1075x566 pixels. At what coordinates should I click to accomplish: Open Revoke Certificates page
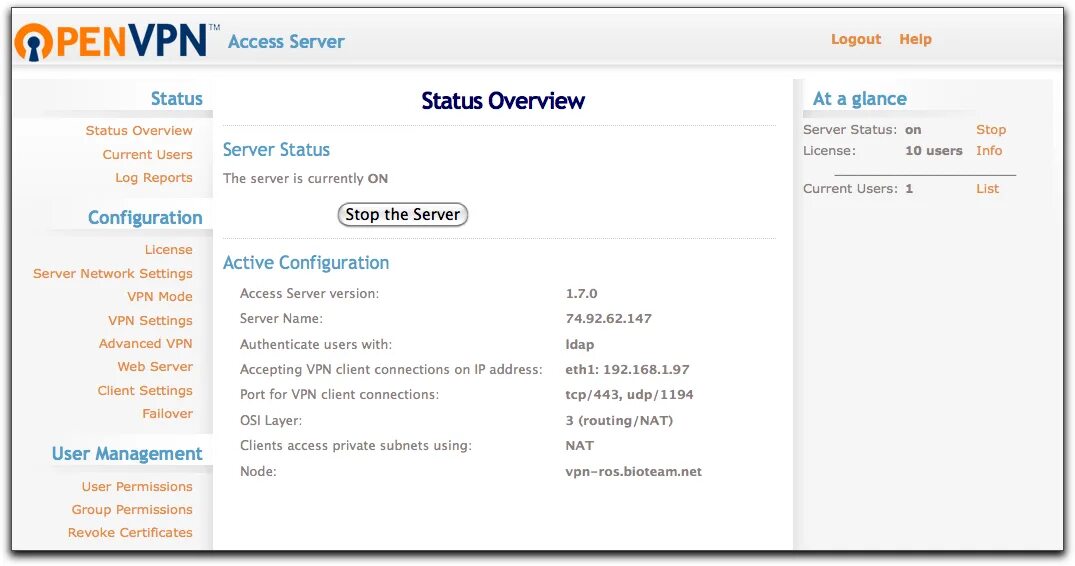(130, 532)
